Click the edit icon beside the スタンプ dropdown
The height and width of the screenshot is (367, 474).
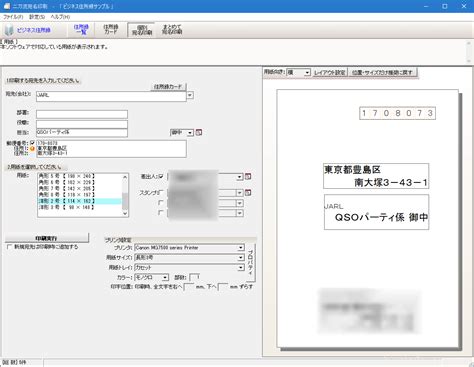(248, 192)
